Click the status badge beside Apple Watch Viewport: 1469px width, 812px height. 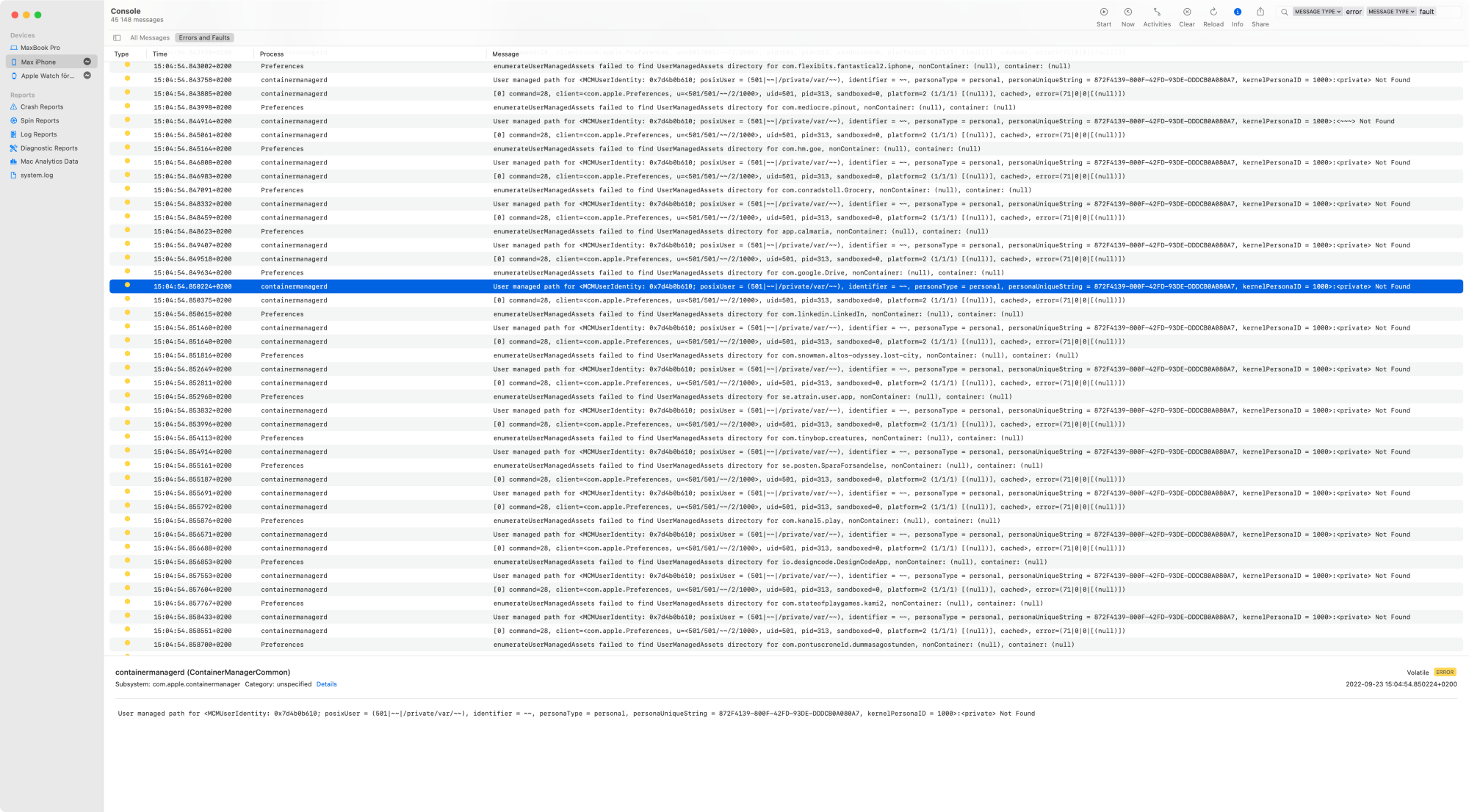87,76
